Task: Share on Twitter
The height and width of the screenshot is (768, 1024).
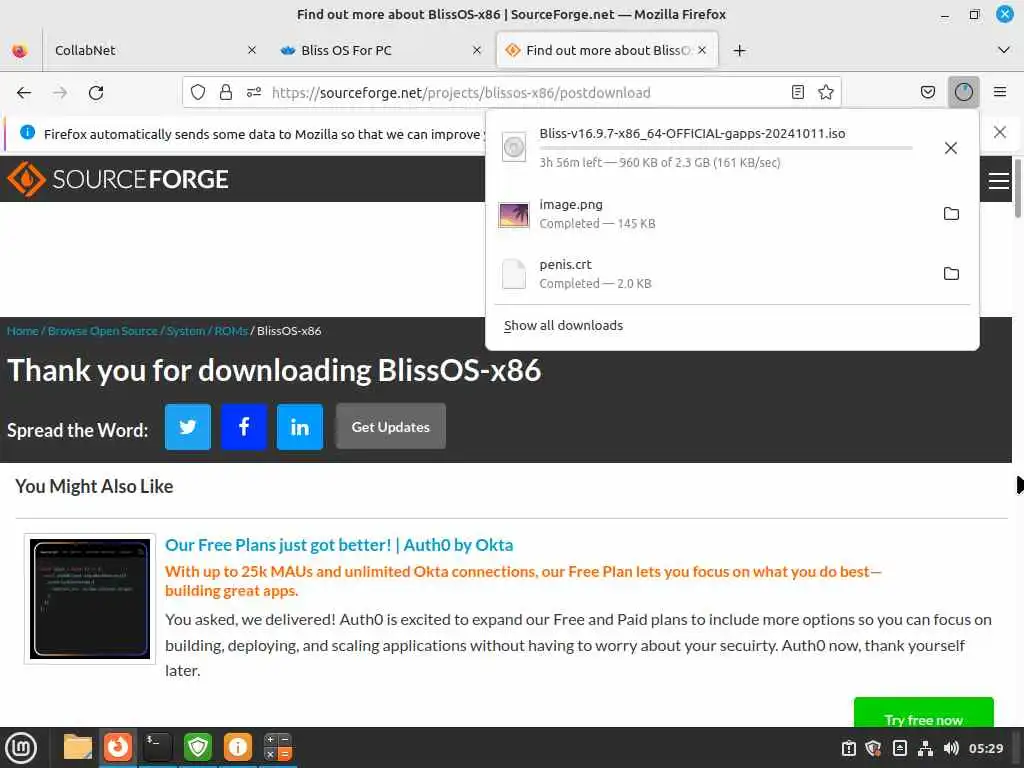Action: (187, 427)
